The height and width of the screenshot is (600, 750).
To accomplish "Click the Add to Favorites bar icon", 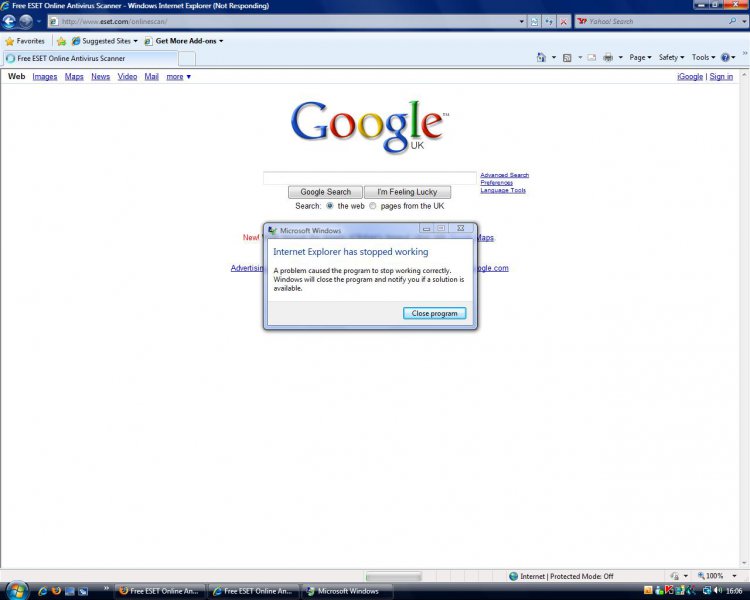I will point(61,41).
